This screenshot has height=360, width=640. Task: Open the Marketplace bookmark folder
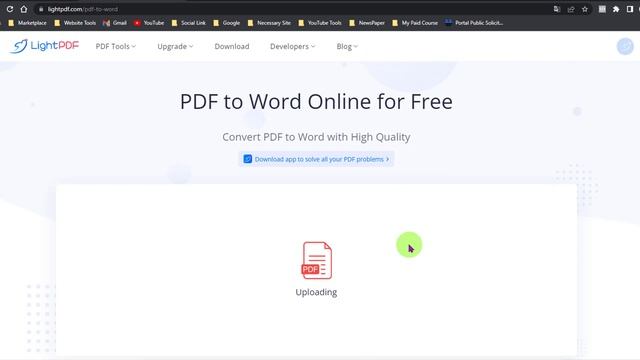[27, 23]
